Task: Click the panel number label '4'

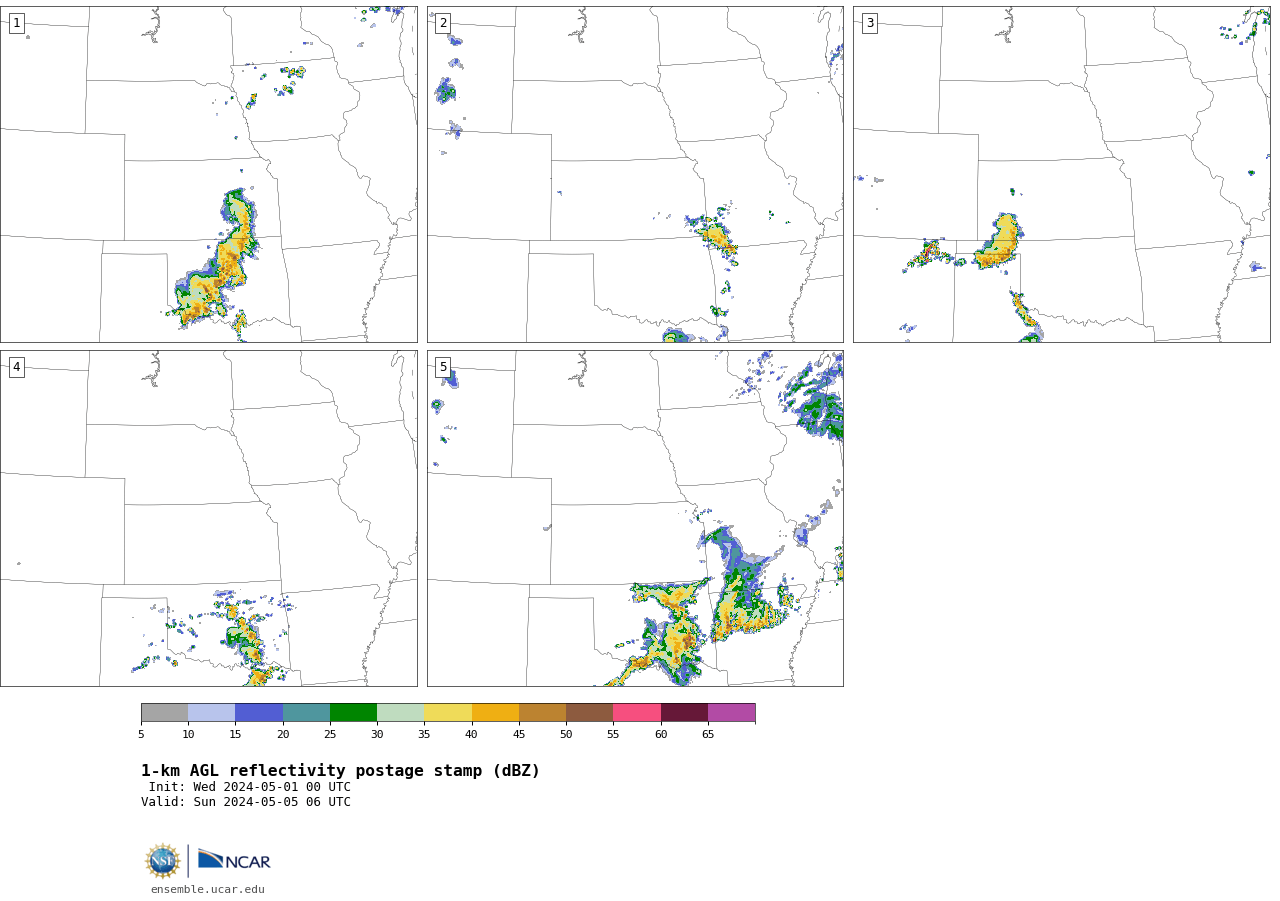Action: pyautogui.click(x=16, y=367)
